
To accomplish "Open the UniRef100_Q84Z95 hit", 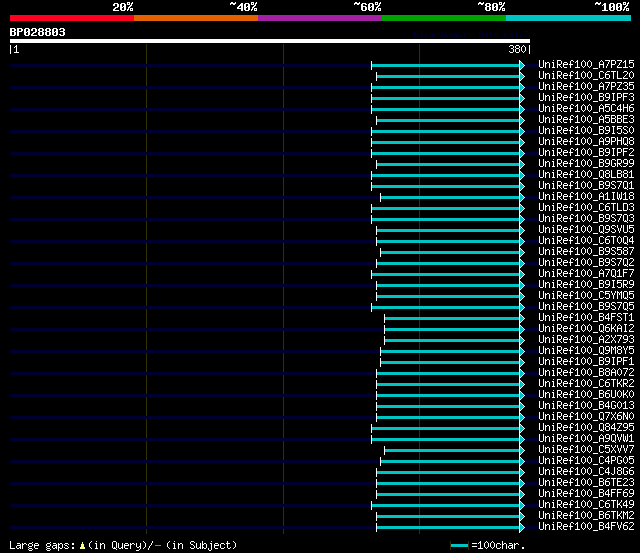I will pos(586,428).
